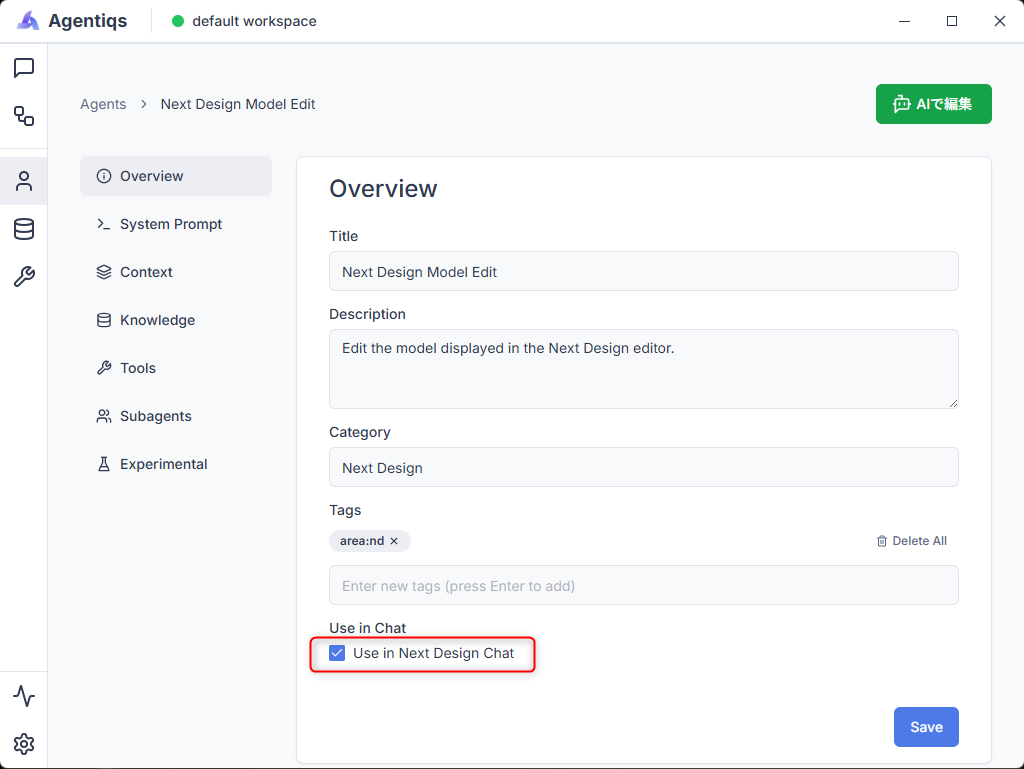The image size is (1024, 769).
Task: Select the Knowledge tab
Action: pos(176,320)
